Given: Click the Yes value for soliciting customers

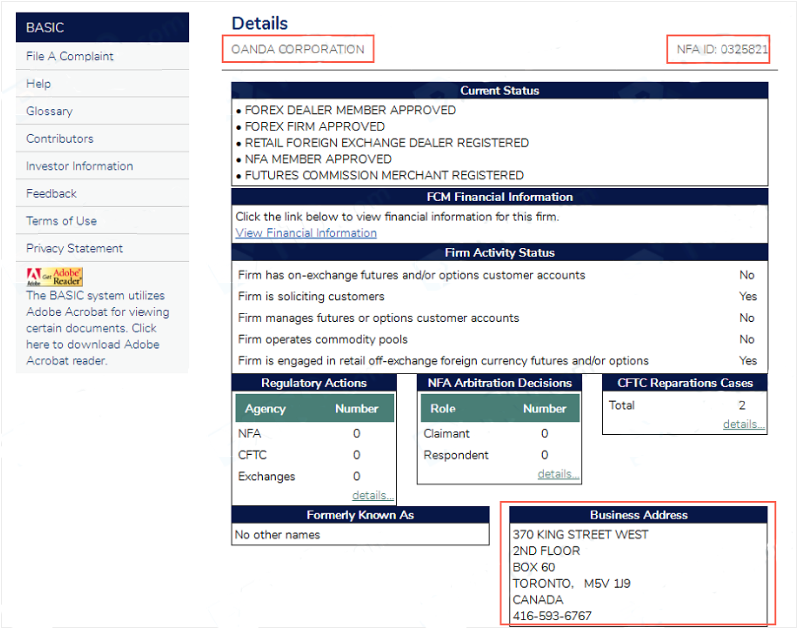Looking at the screenshot, I should (748, 297).
